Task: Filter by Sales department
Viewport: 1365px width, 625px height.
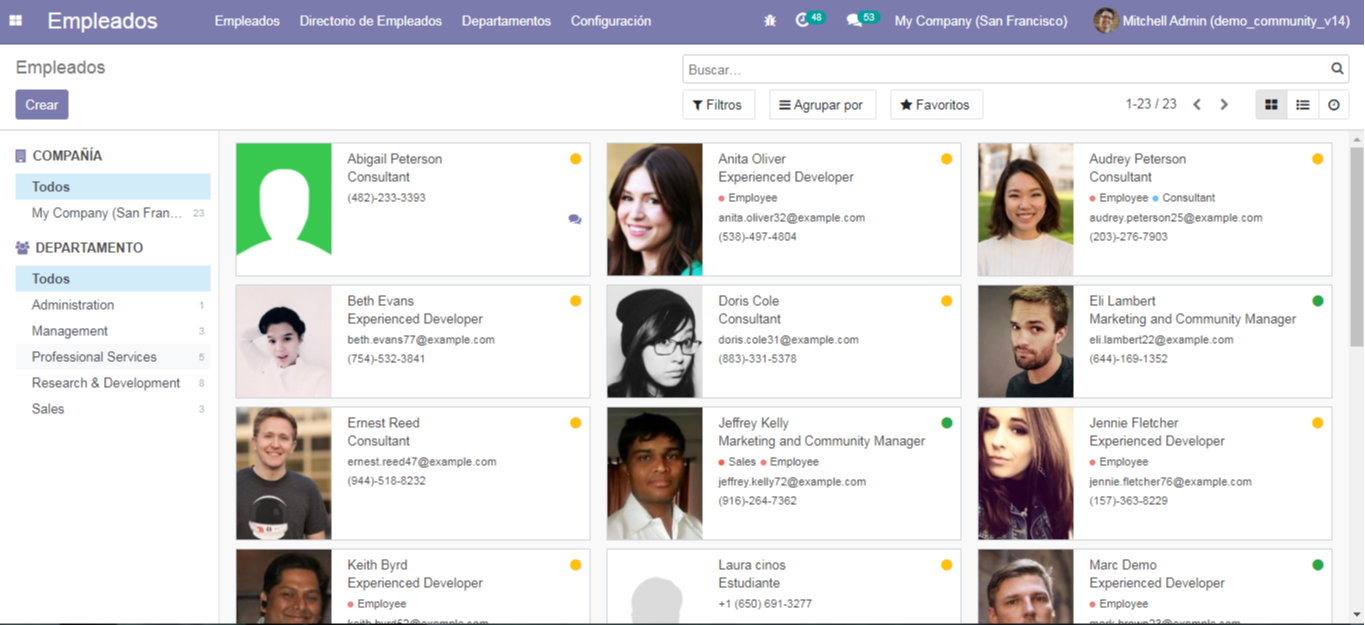Action: [x=113, y=409]
